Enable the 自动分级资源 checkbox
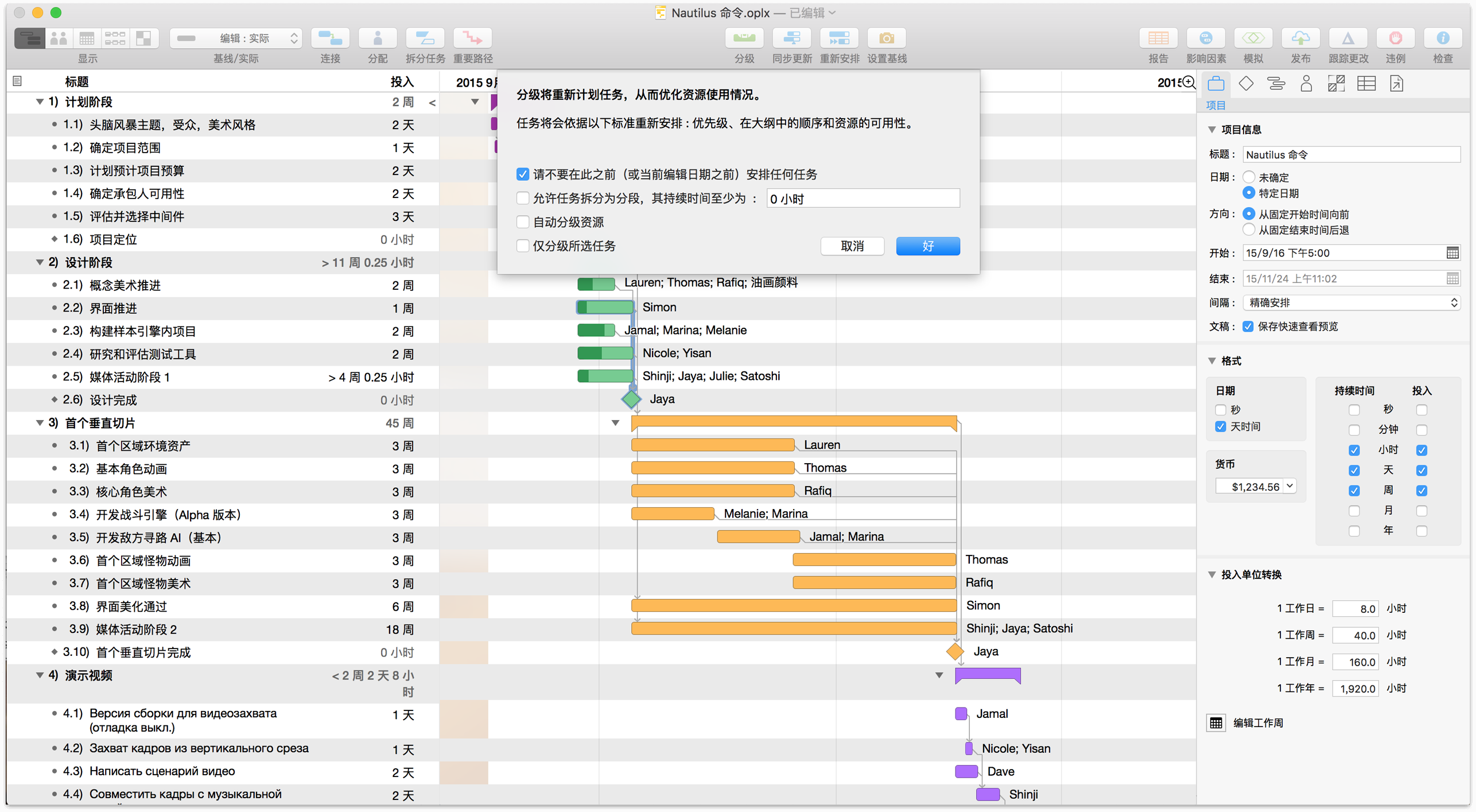 tap(523, 222)
